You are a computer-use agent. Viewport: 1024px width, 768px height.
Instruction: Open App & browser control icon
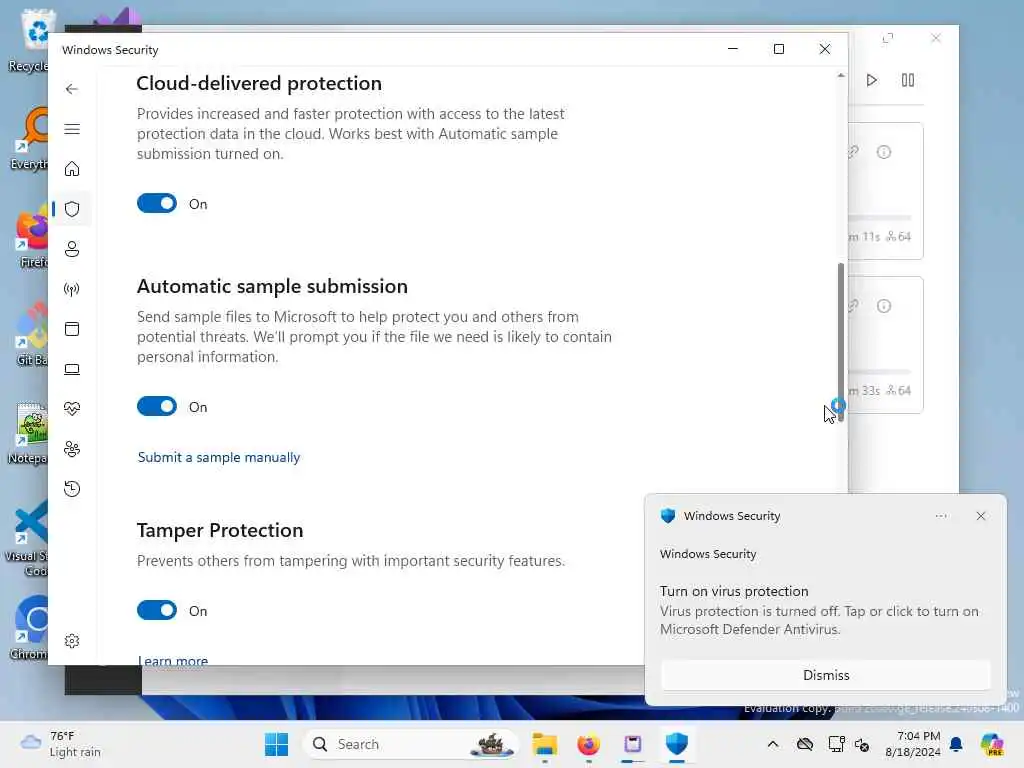point(72,328)
